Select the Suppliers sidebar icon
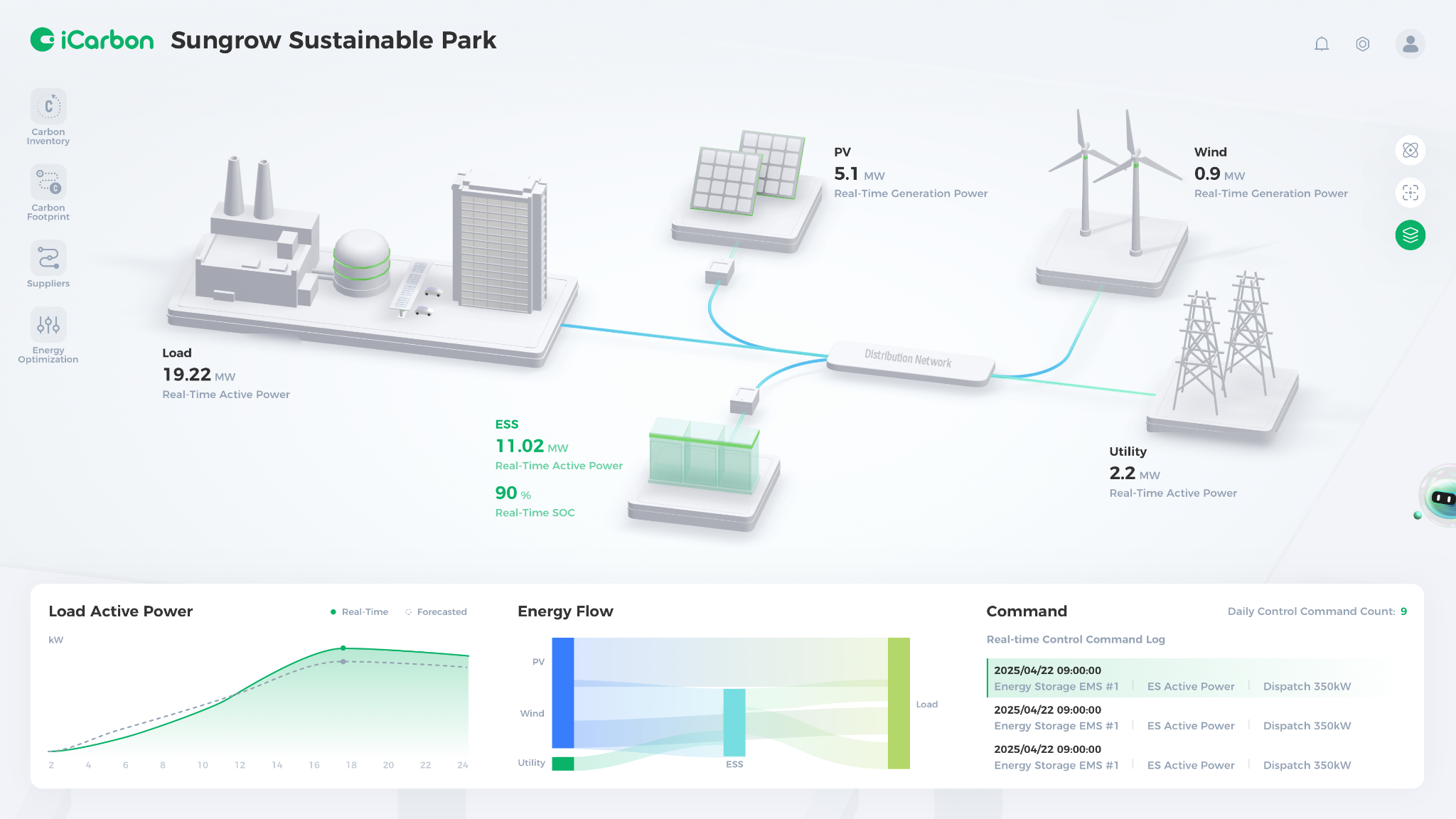Image resolution: width=1456 pixels, height=819 pixels. coord(48,257)
